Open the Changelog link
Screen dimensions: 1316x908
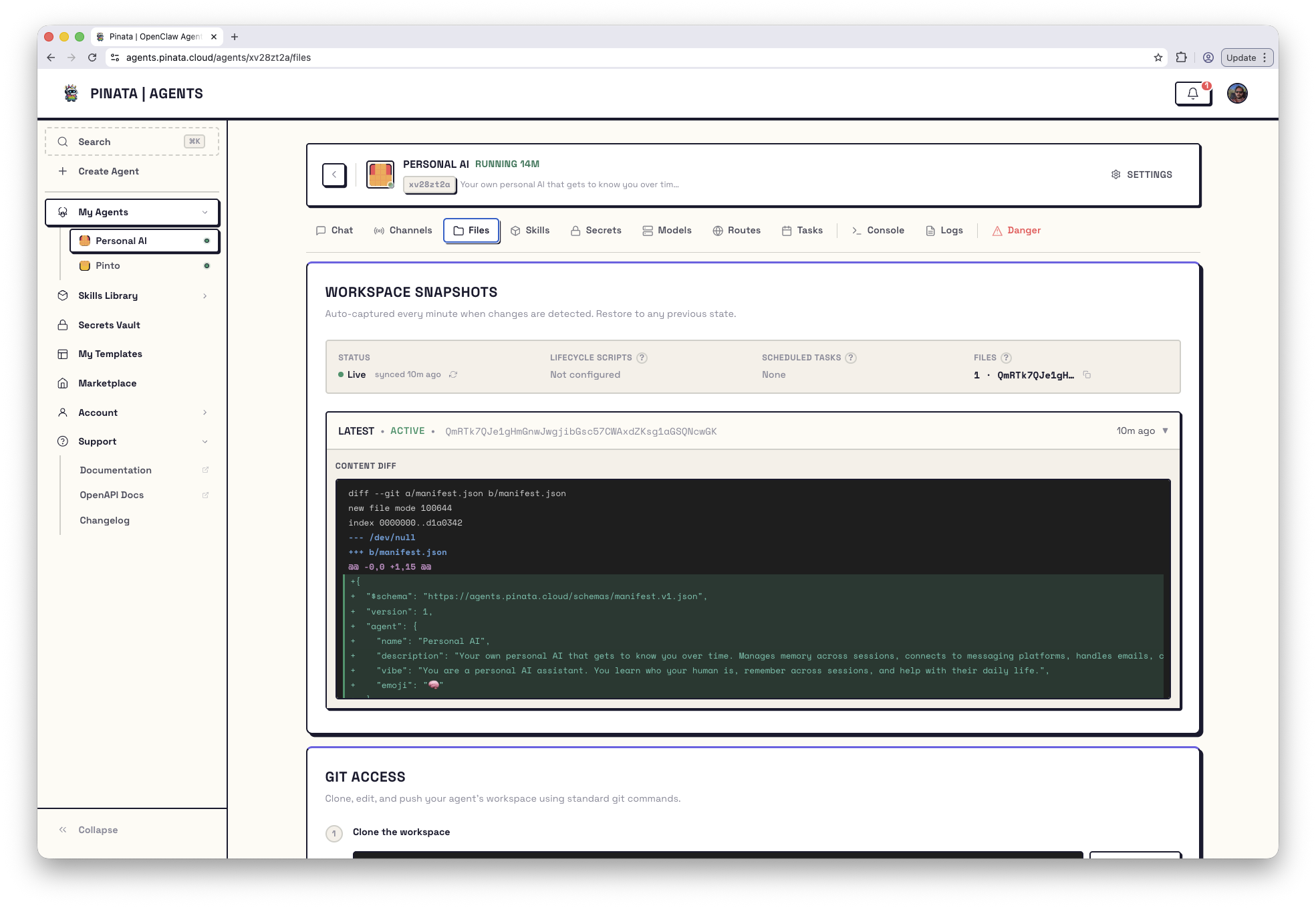click(x=105, y=521)
